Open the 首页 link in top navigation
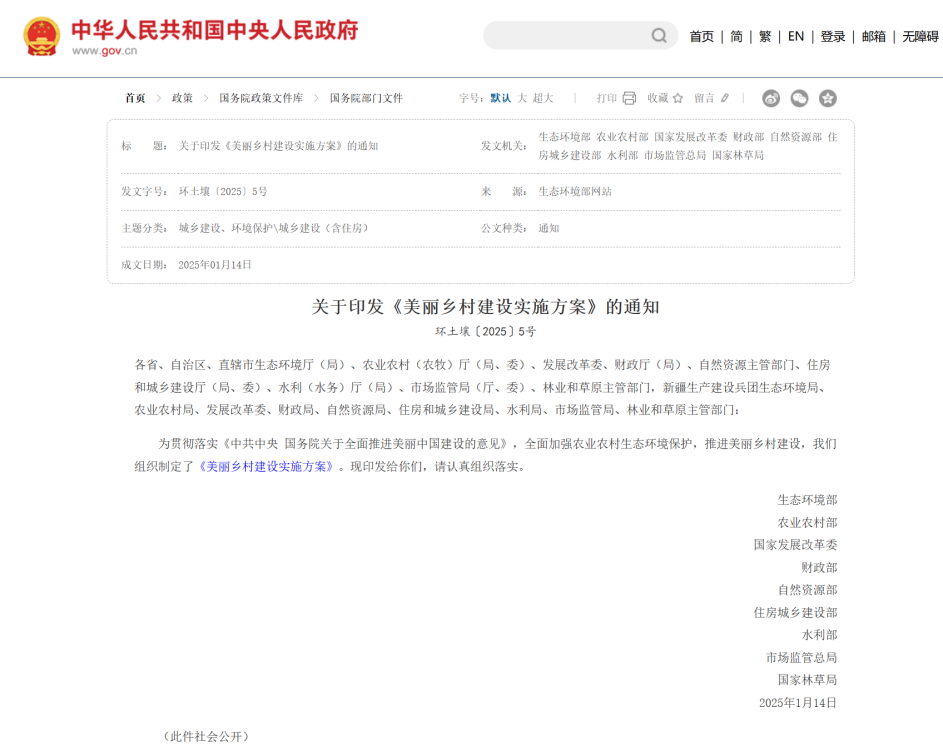The height and width of the screenshot is (747, 943). pos(701,37)
